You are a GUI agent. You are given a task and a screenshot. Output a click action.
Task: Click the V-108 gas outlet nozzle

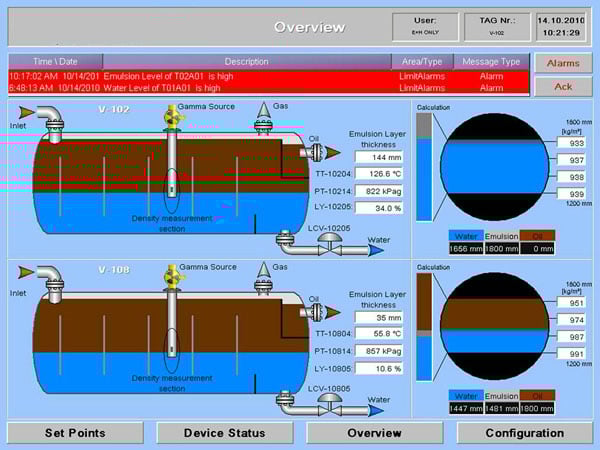point(262,274)
